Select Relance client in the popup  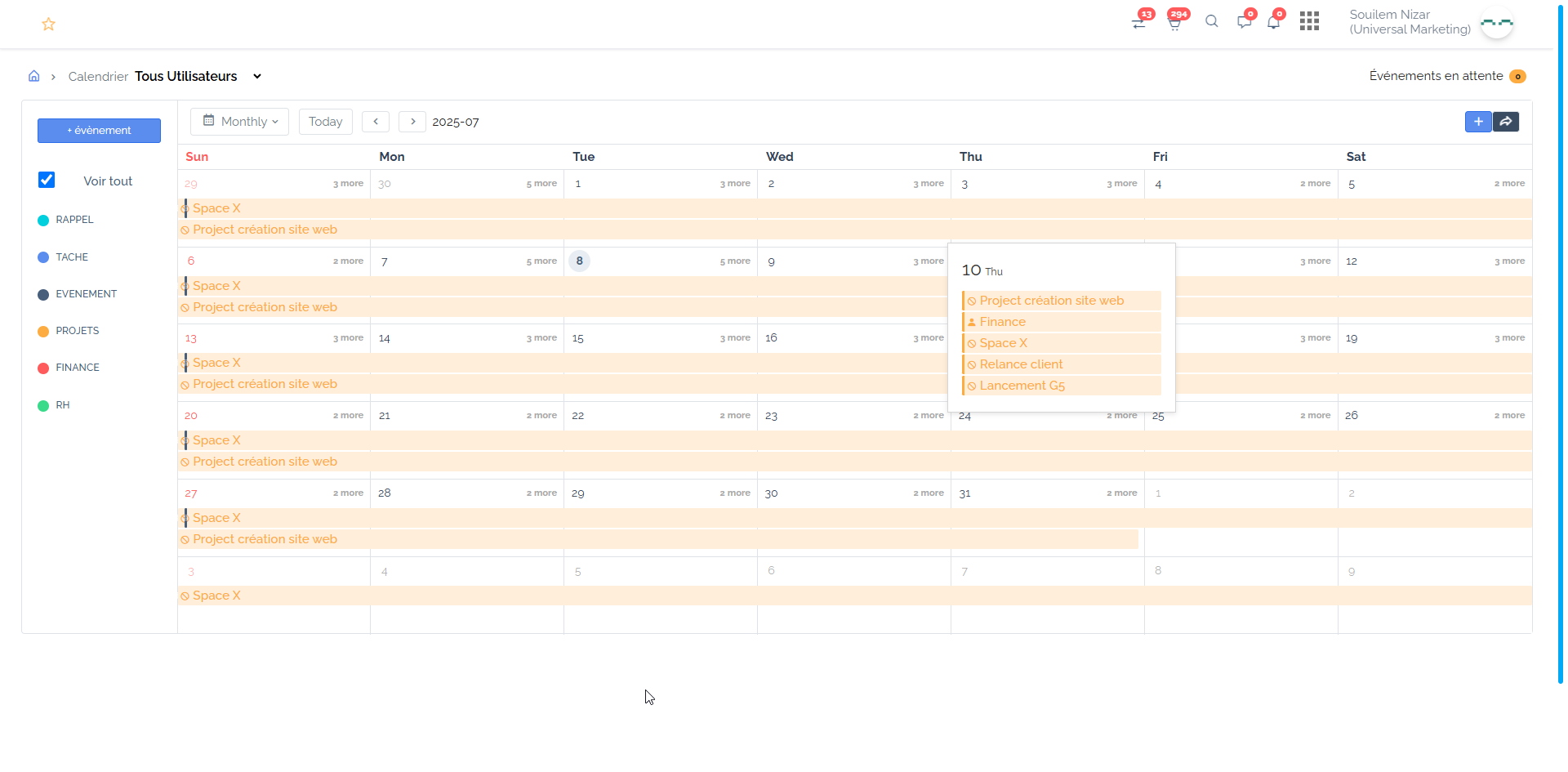pyautogui.click(x=1021, y=364)
